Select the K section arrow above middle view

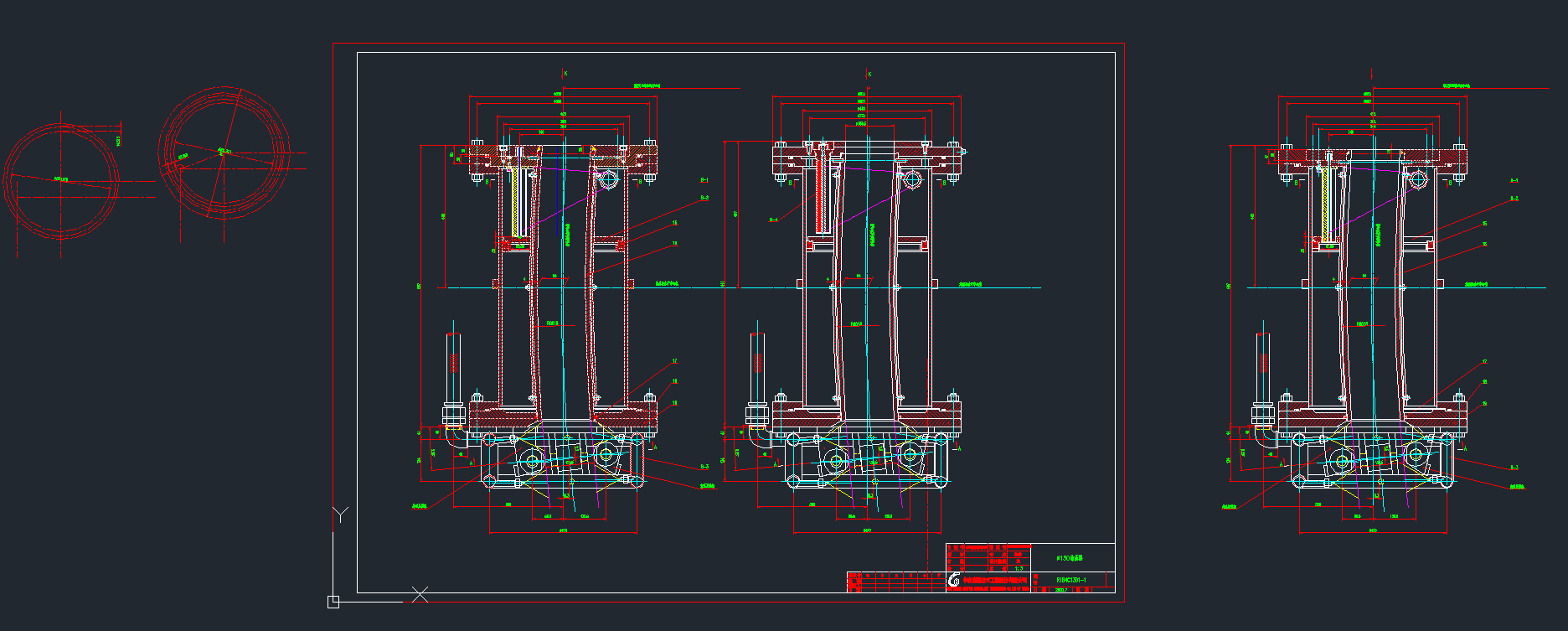[869, 74]
